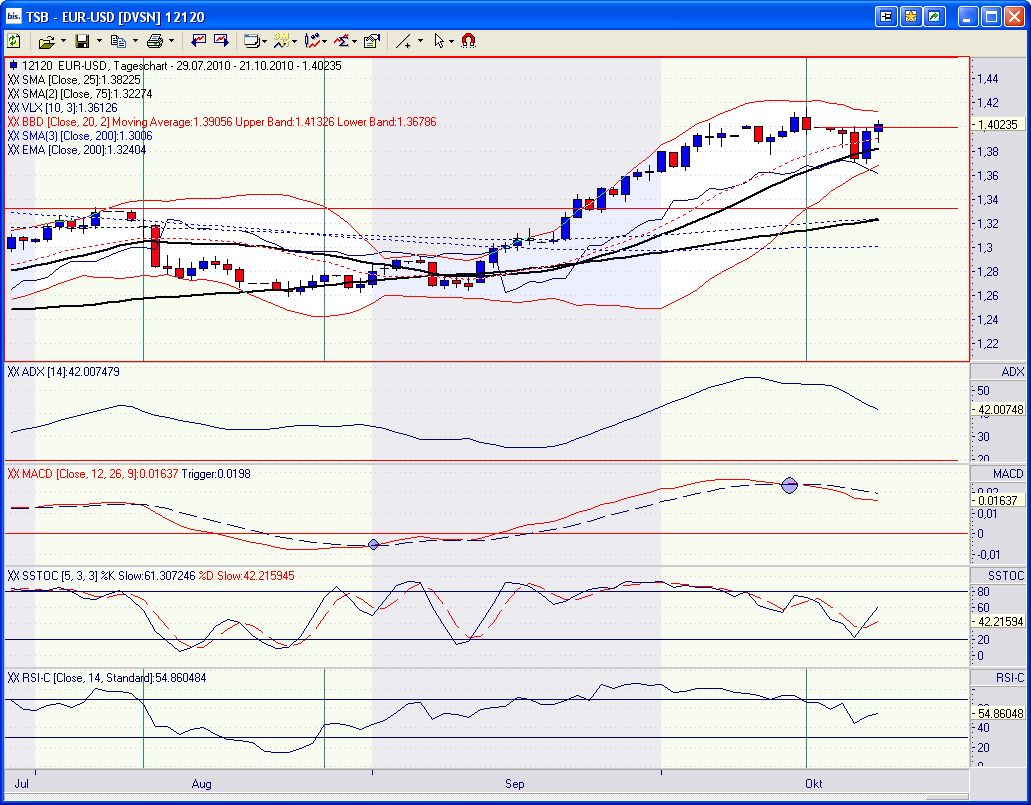Copy the chart to clipboard

click(x=120, y=41)
